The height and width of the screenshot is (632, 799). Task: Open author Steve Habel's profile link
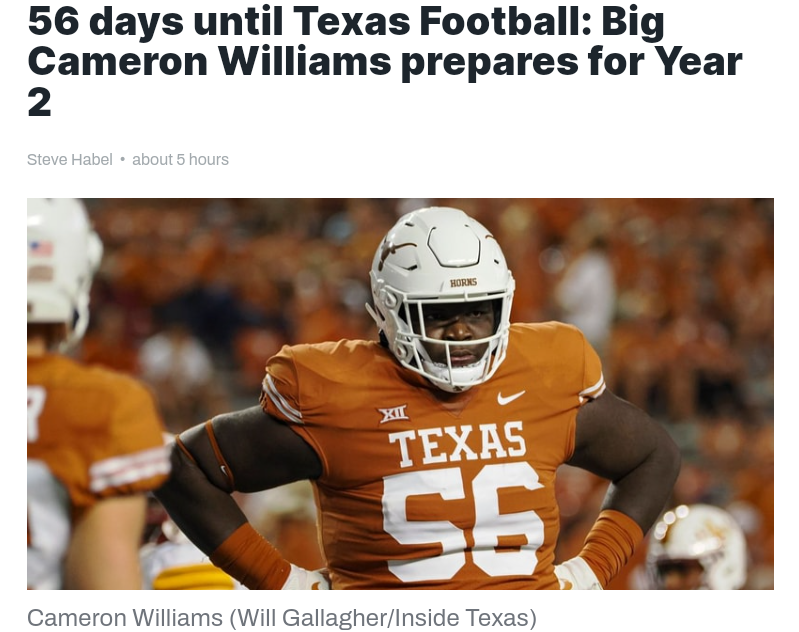point(69,160)
